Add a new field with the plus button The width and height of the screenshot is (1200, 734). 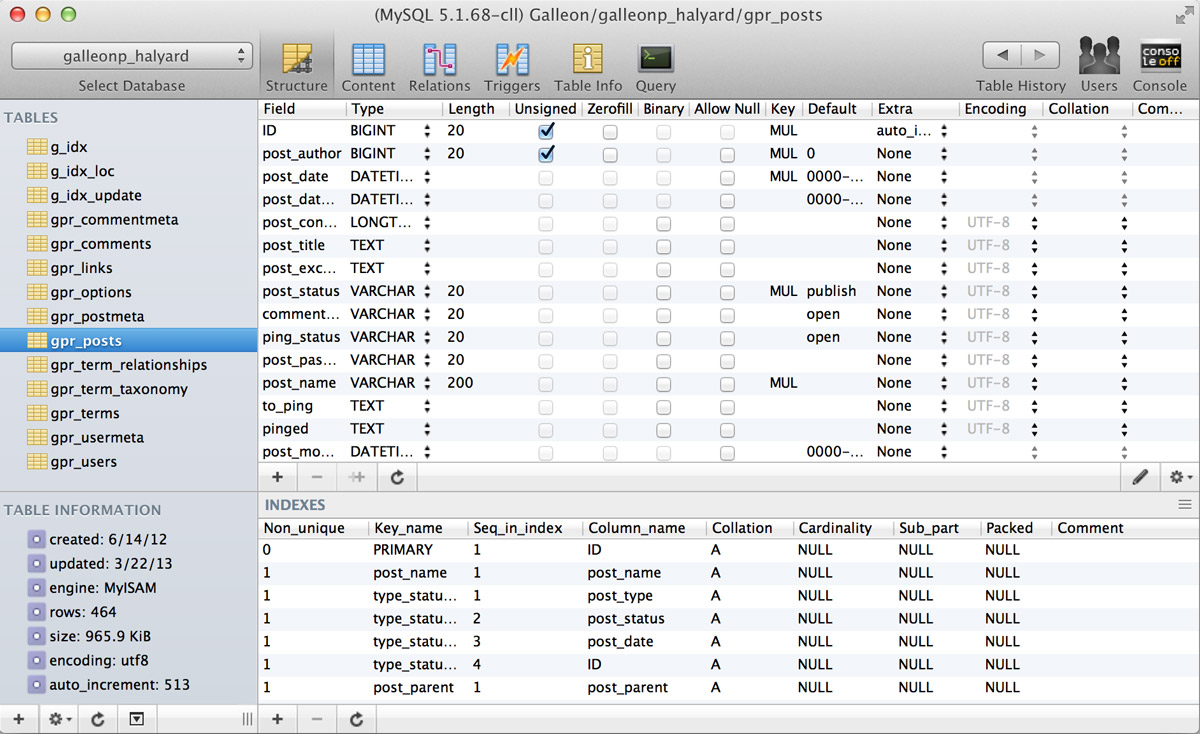click(277, 477)
